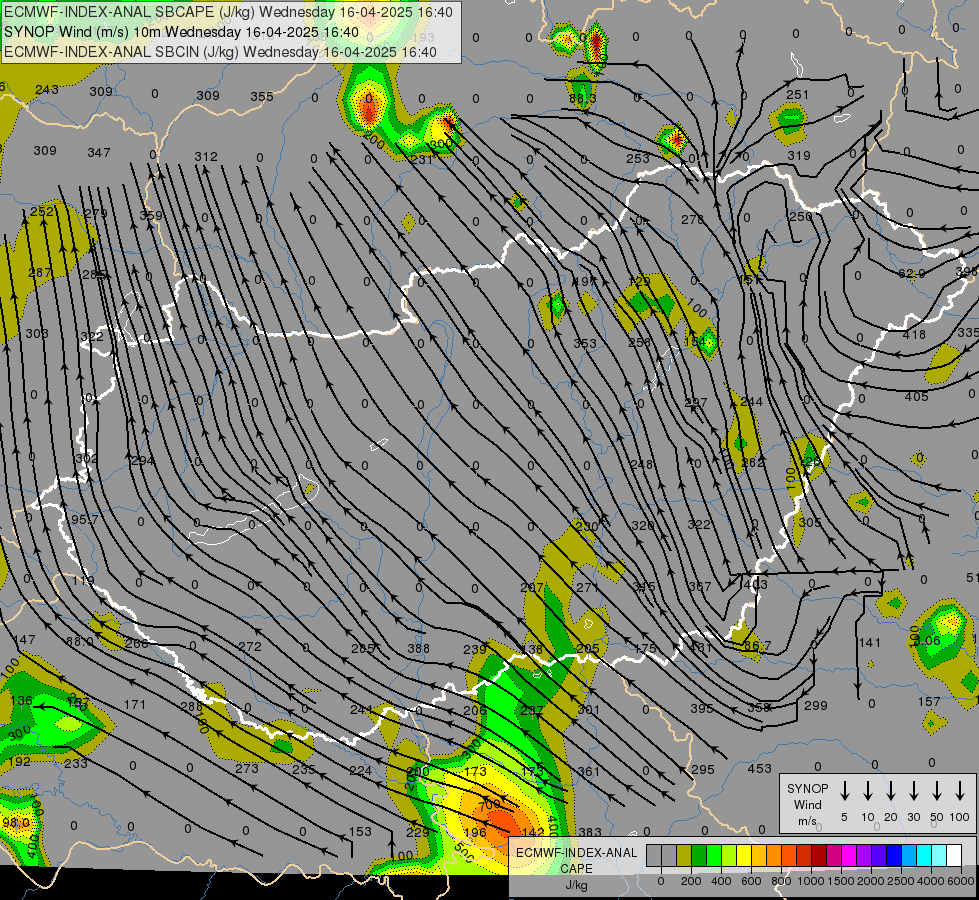The height and width of the screenshot is (900, 979).
Task: Click the '6000' tick label on the scale
Action: [x=961, y=881]
